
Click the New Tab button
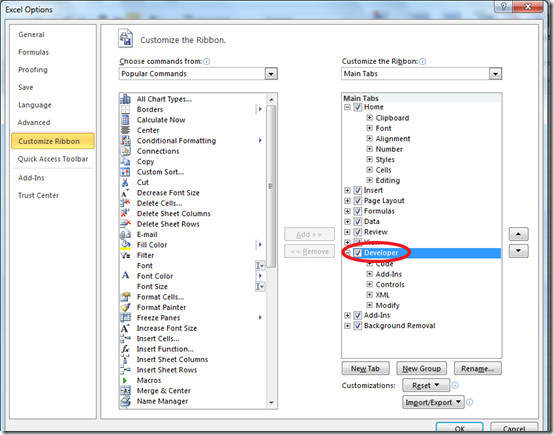point(365,369)
